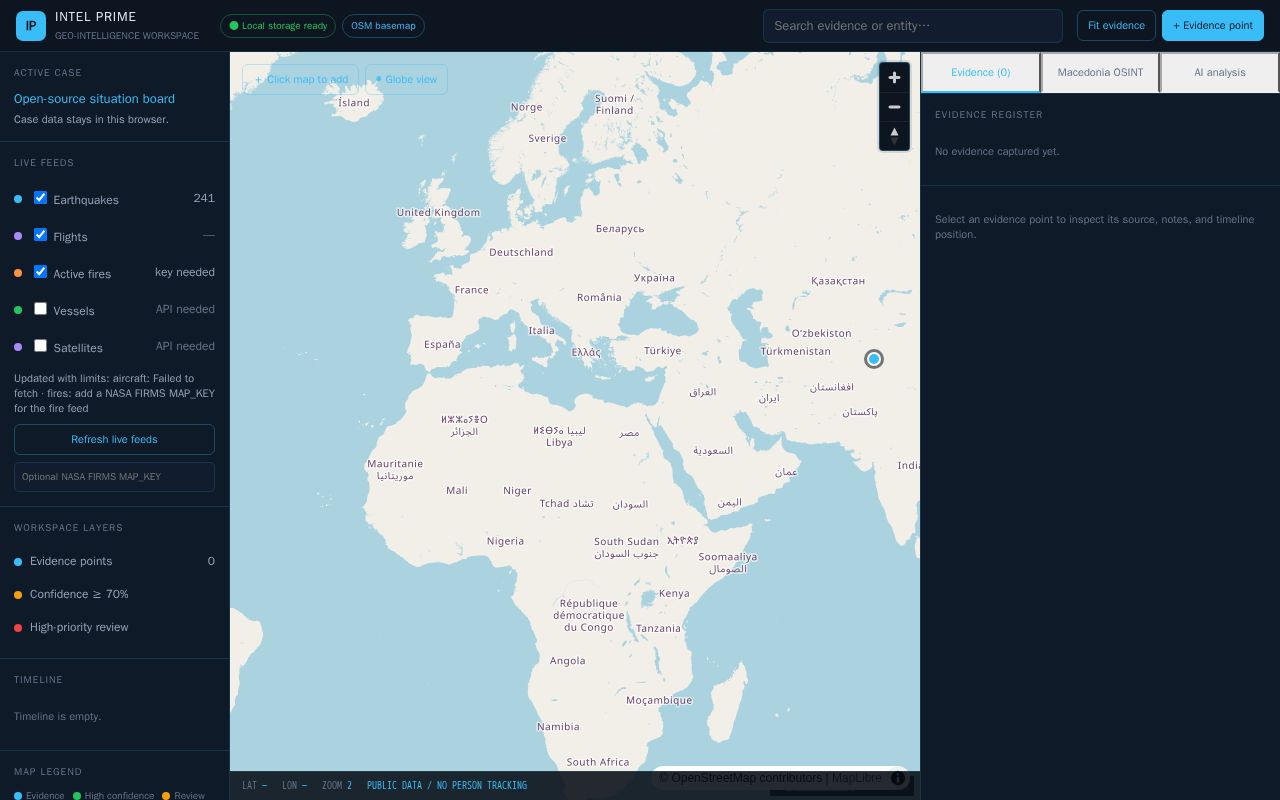
Task: Click the Deutschland label on the map
Action: click(521, 252)
